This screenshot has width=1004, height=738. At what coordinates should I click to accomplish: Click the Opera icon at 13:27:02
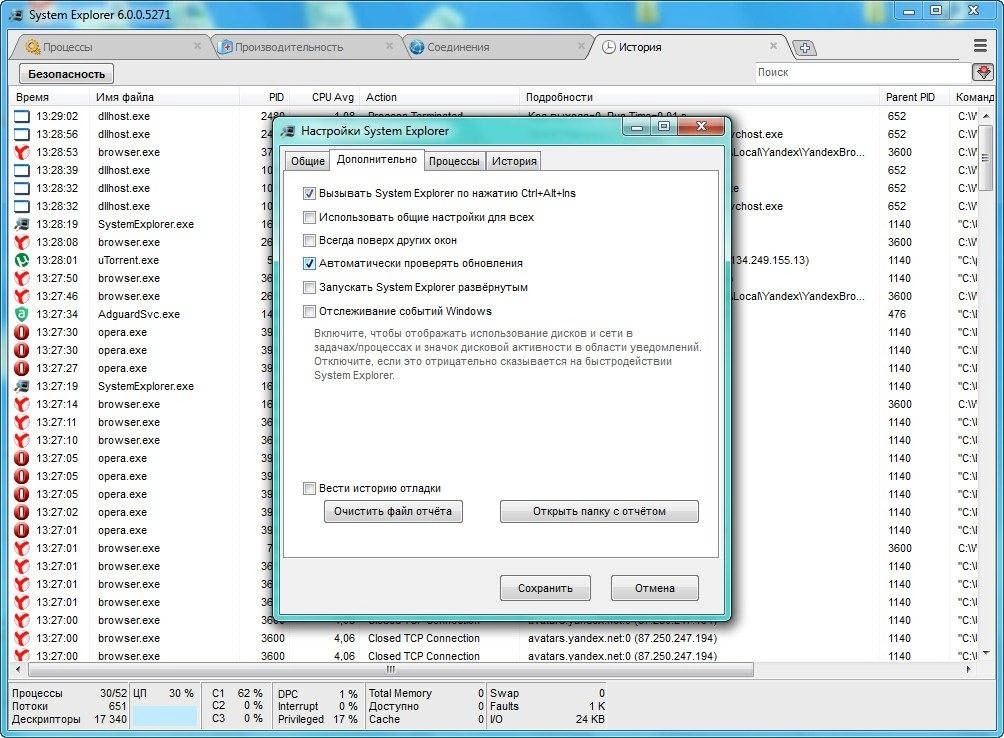(22, 513)
